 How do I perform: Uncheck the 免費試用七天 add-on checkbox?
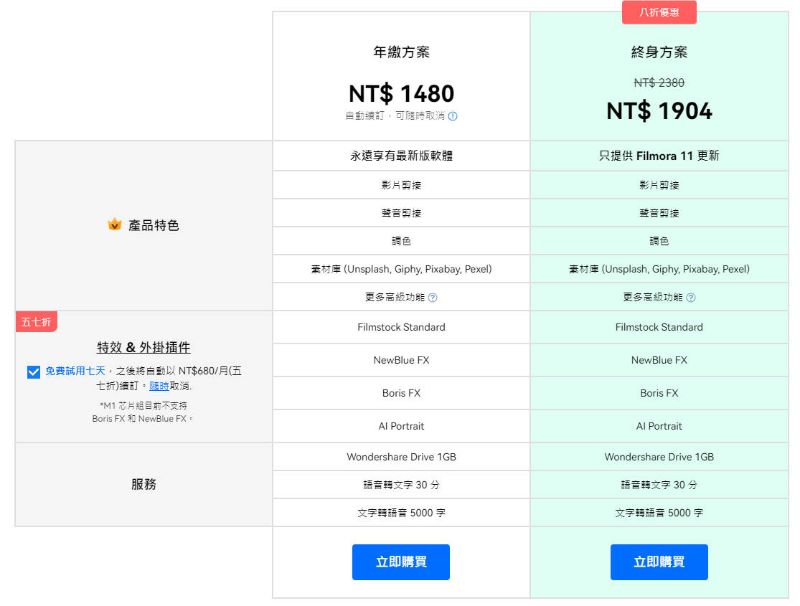point(34,372)
